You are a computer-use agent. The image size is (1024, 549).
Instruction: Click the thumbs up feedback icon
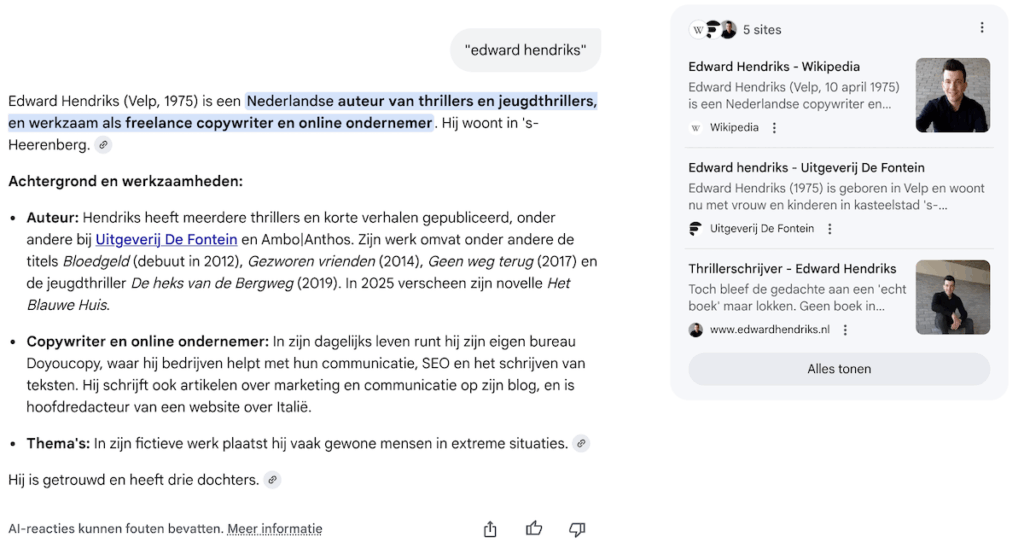[x=534, y=529]
